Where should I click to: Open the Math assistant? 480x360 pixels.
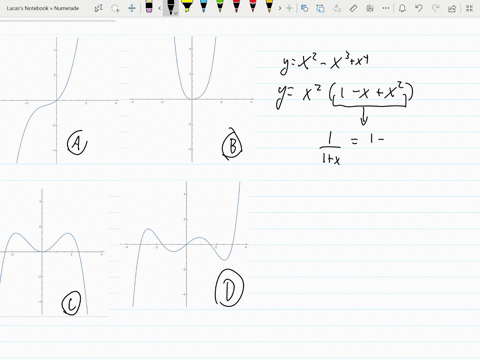click(x=369, y=8)
